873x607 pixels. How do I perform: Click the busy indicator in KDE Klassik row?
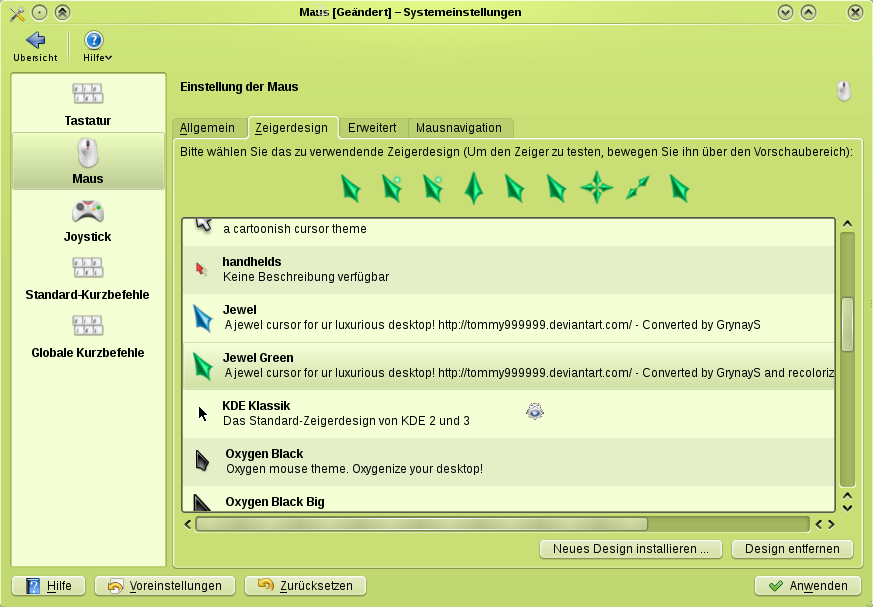(x=534, y=412)
